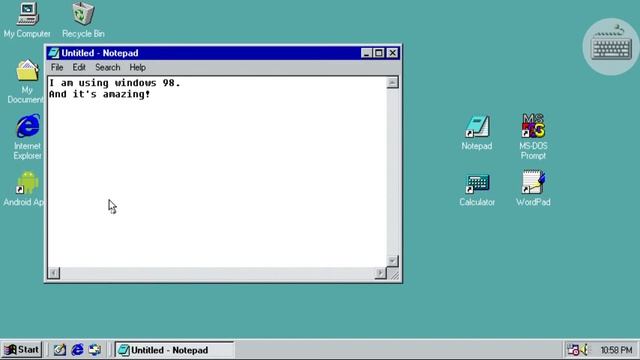Click the horizontal scrollbar right arrow

380,273
